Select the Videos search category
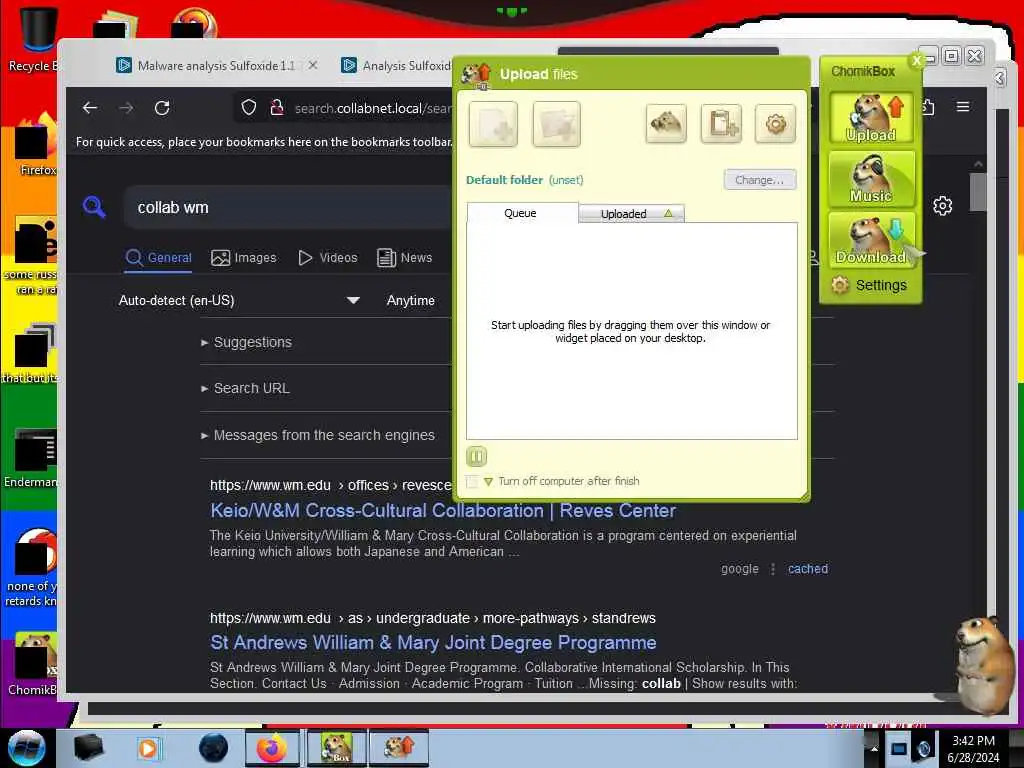Screen dimensions: 1024x768 [x=328, y=258]
